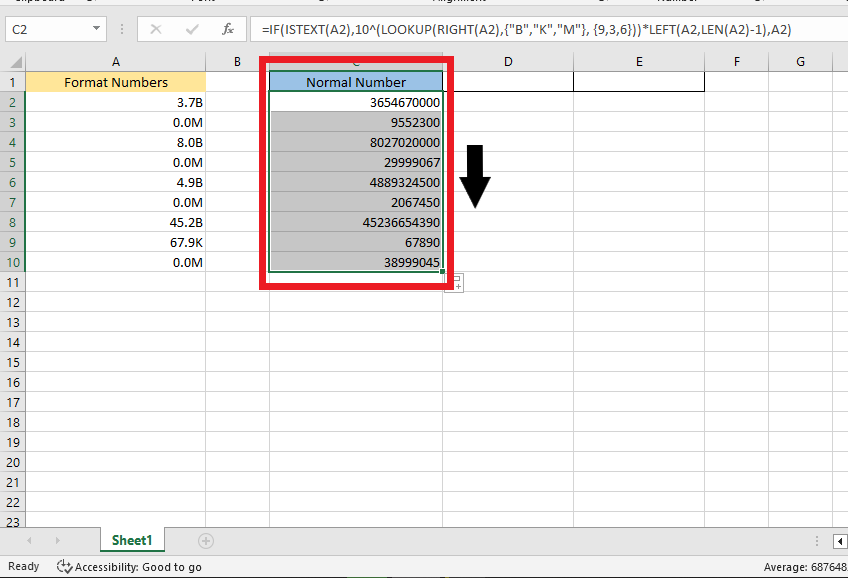Click the Normal Number header cell
Image resolution: width=848 pixels, height=578 pixels.
tap(356, 82)
